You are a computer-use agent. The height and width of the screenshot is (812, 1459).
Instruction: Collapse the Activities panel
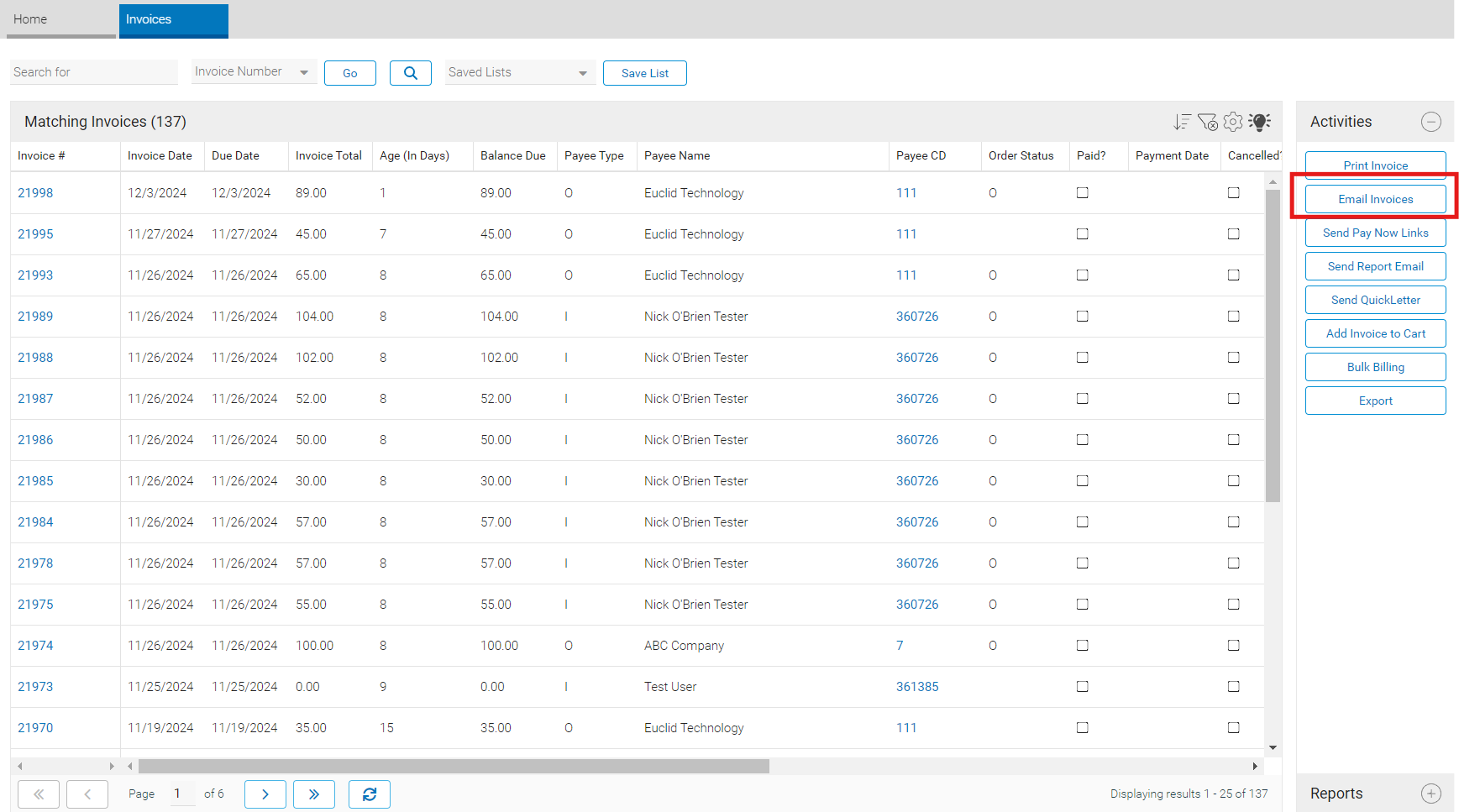coord(1431,122)
